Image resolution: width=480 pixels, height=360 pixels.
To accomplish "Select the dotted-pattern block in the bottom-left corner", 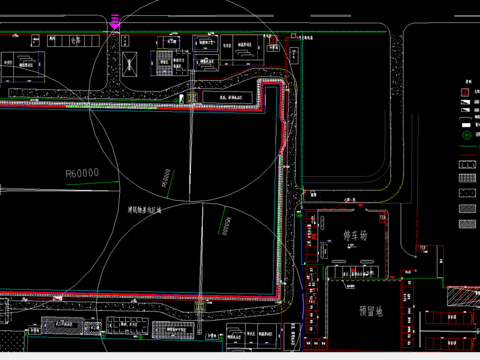I will (x=12, y=341).
